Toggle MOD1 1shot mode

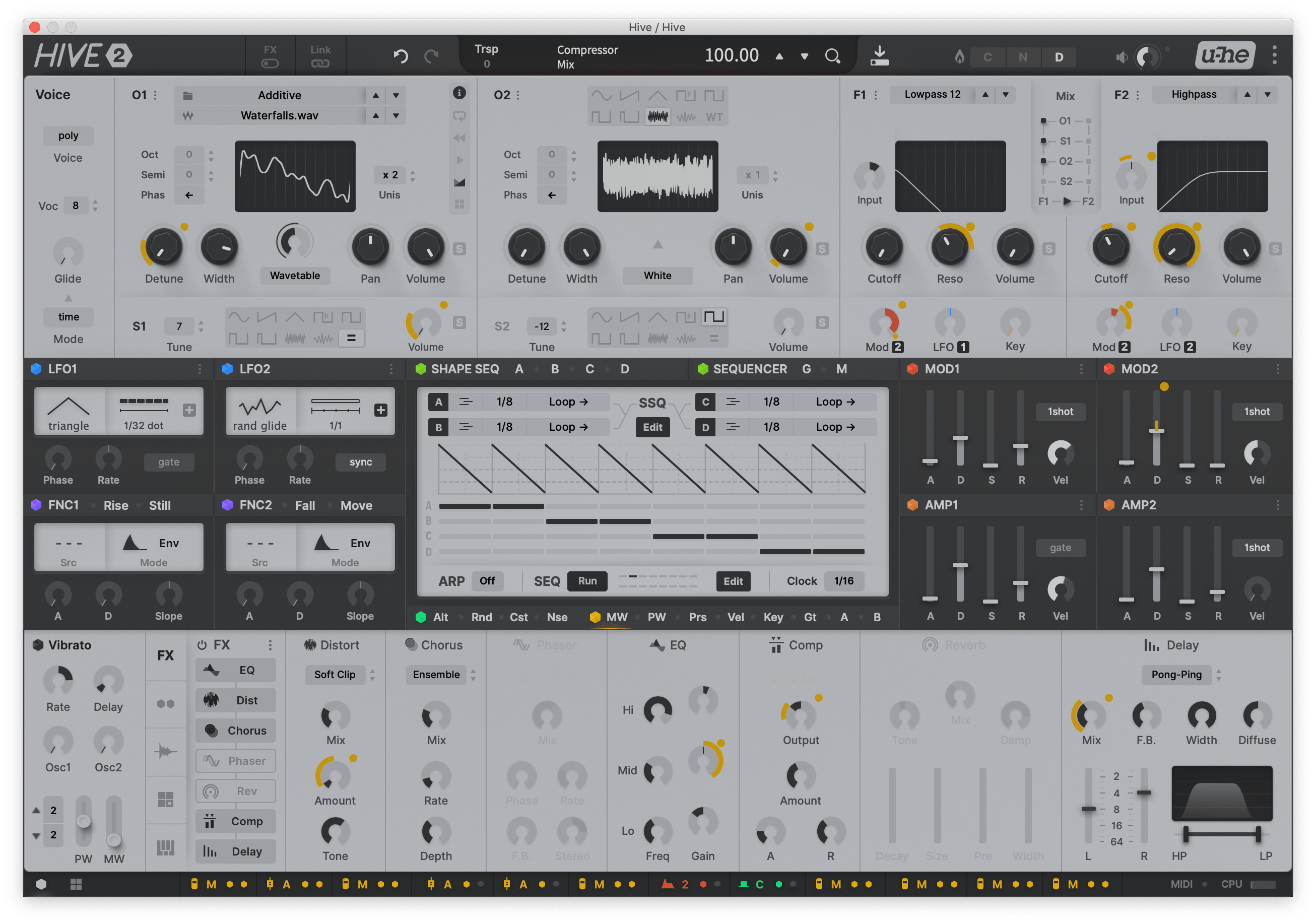pos(1061,412)
